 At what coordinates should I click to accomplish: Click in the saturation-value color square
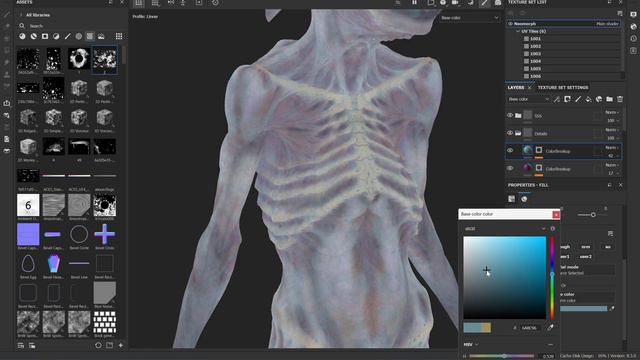click(x=504, y=278)
